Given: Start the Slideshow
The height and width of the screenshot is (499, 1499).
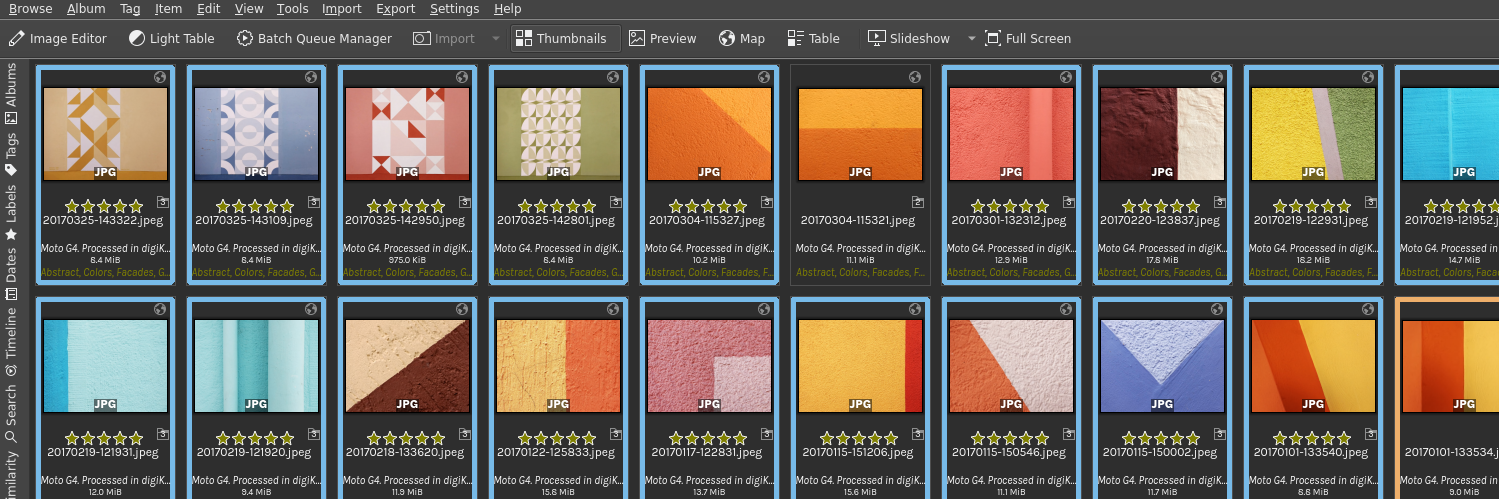Looking at the screenshot, I should pos(908,39).
